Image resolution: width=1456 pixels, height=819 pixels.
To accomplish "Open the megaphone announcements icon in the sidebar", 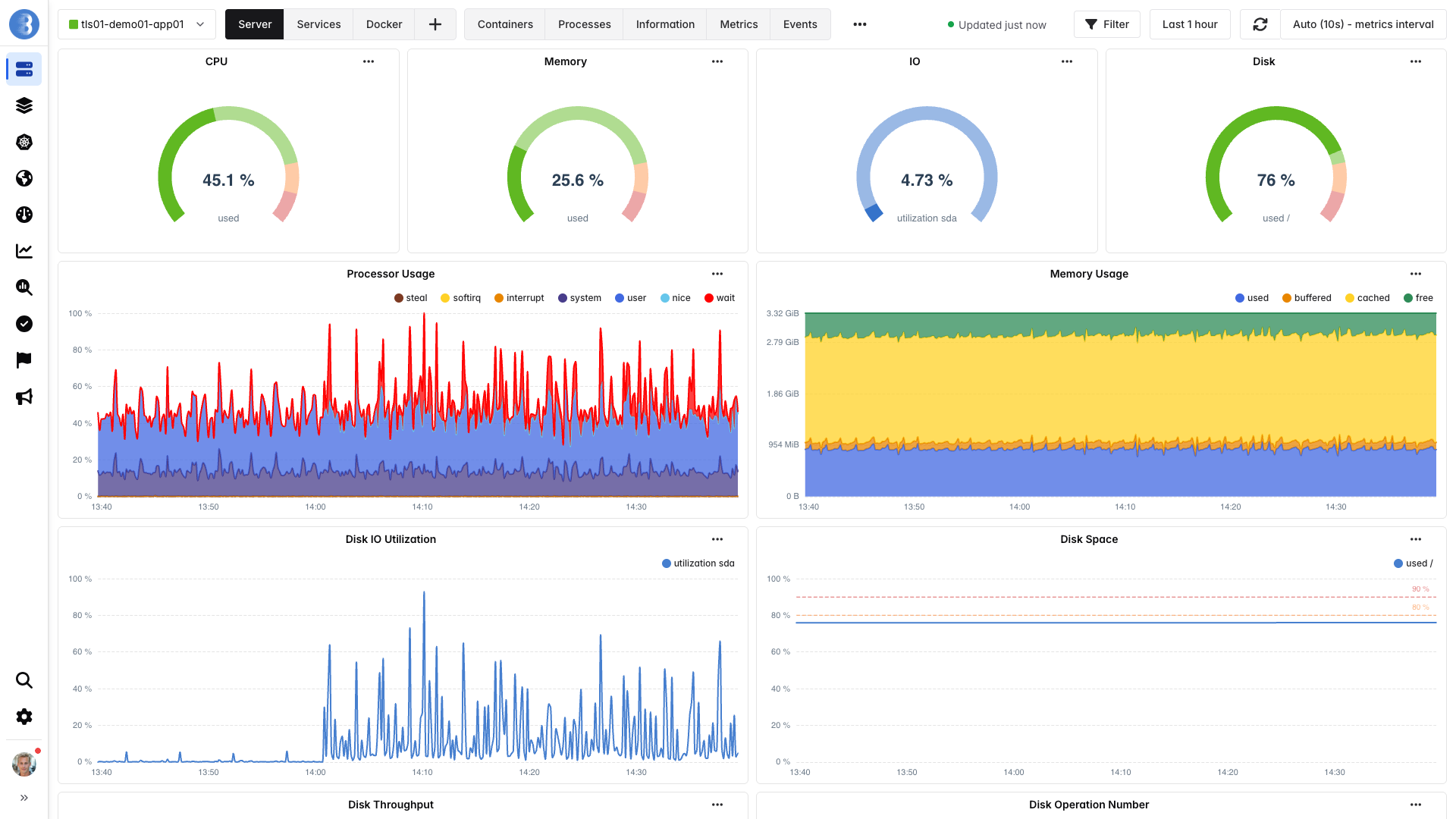I will click(x=24, y=397).
